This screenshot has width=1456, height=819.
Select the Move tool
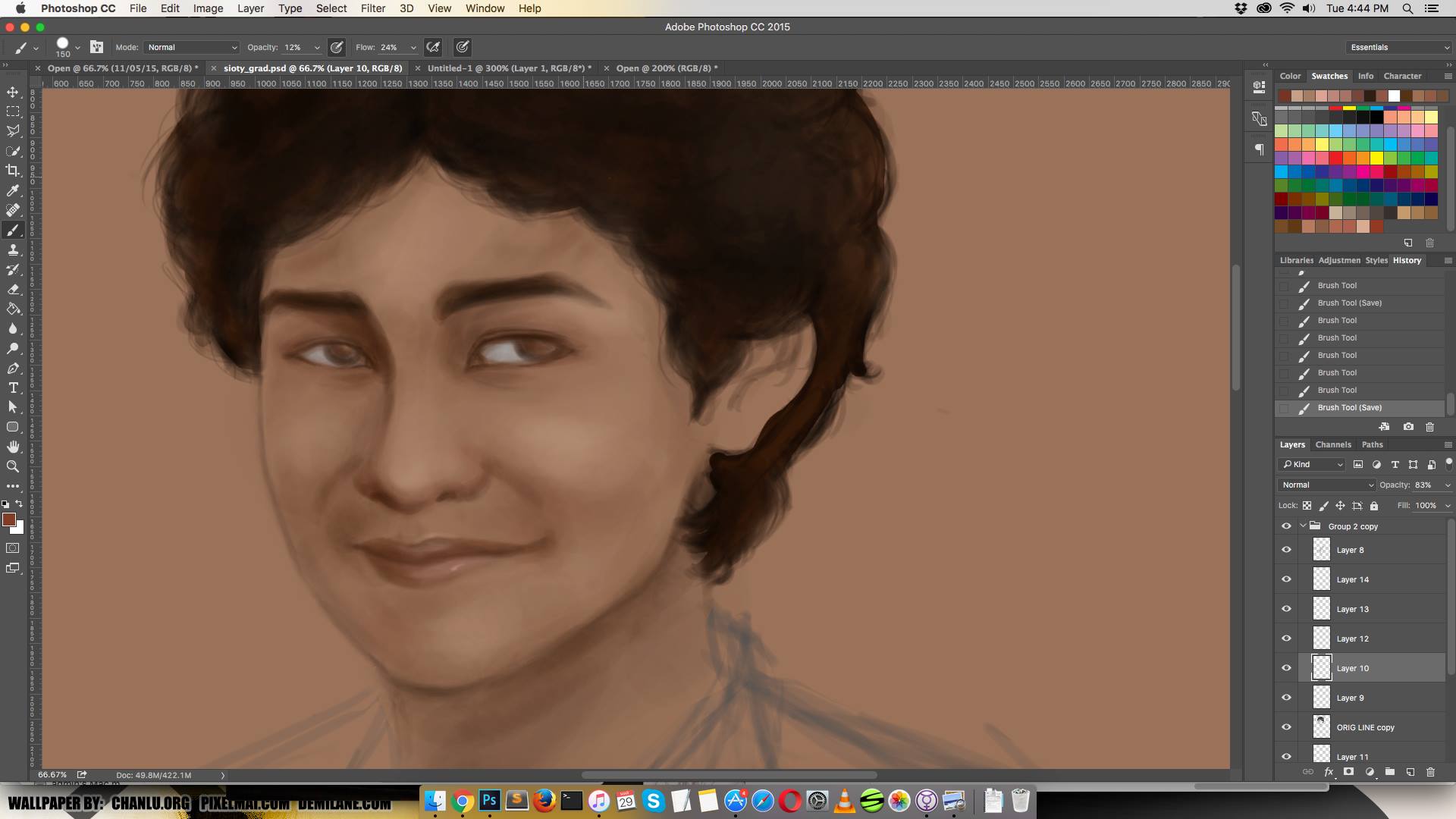pos(13,92)
